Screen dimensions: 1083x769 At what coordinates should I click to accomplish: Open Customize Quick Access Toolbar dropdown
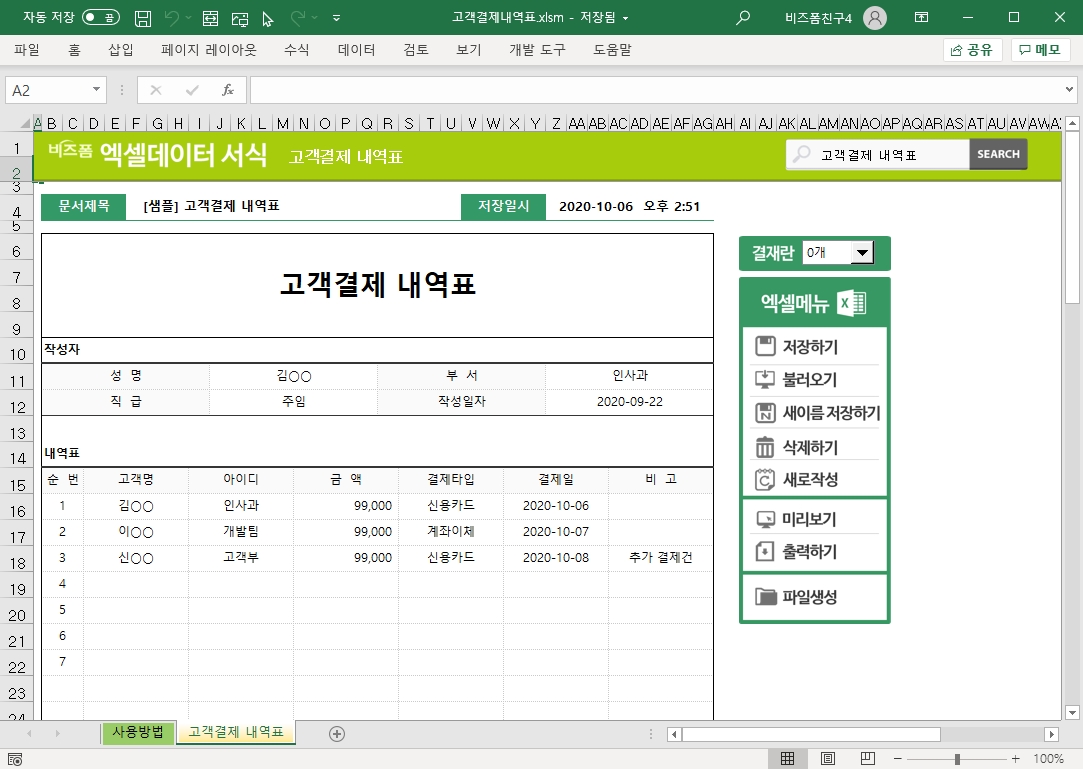(336, 18)
